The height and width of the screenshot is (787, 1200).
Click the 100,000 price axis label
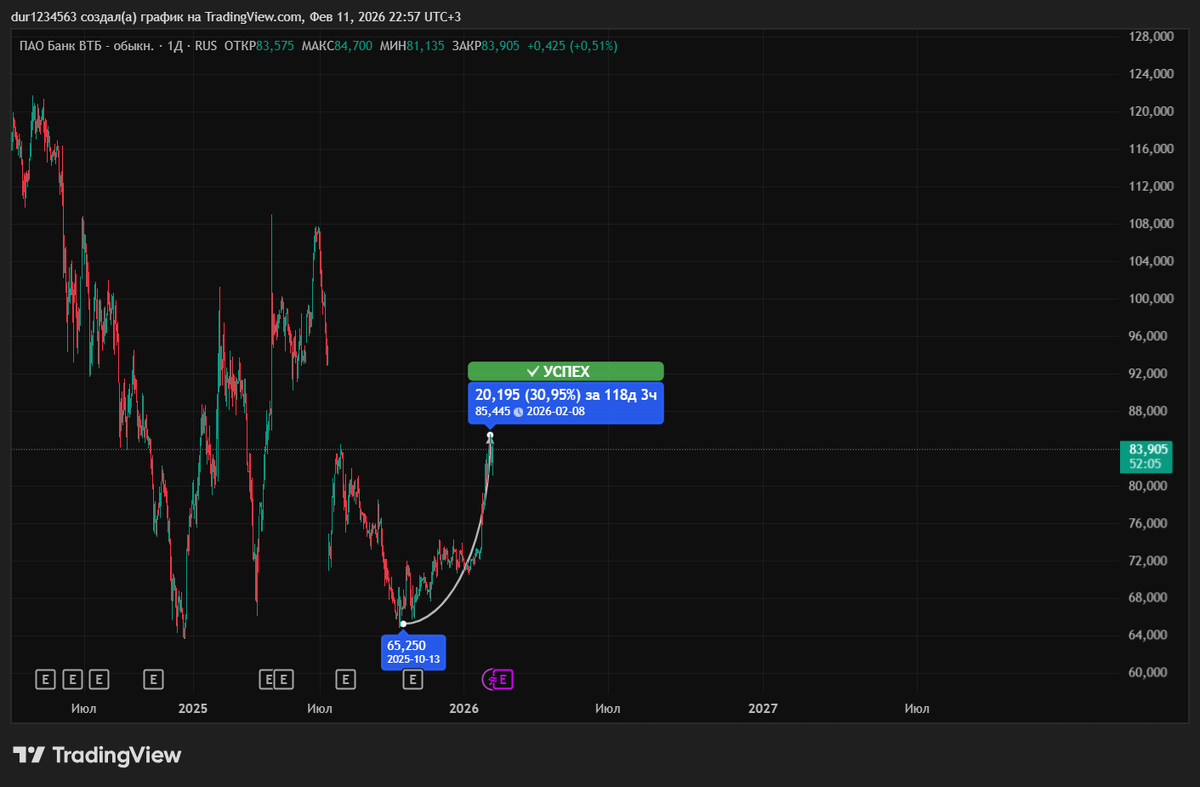click(x=1150, y=299)
